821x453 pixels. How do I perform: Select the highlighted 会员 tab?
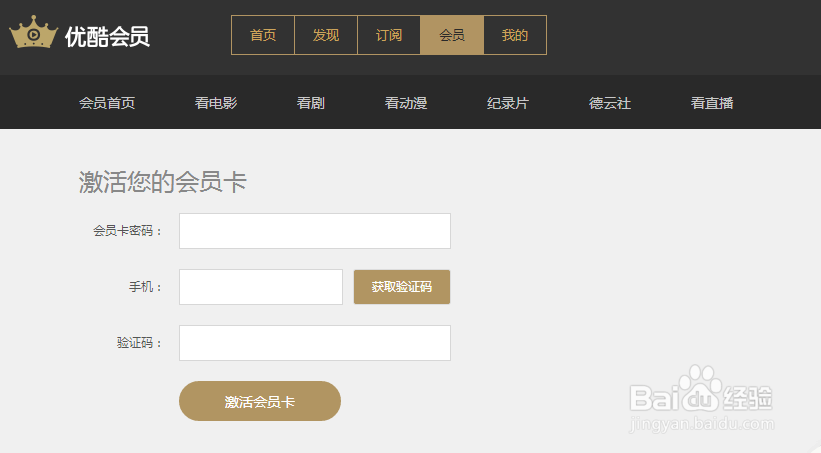(452, 35)
